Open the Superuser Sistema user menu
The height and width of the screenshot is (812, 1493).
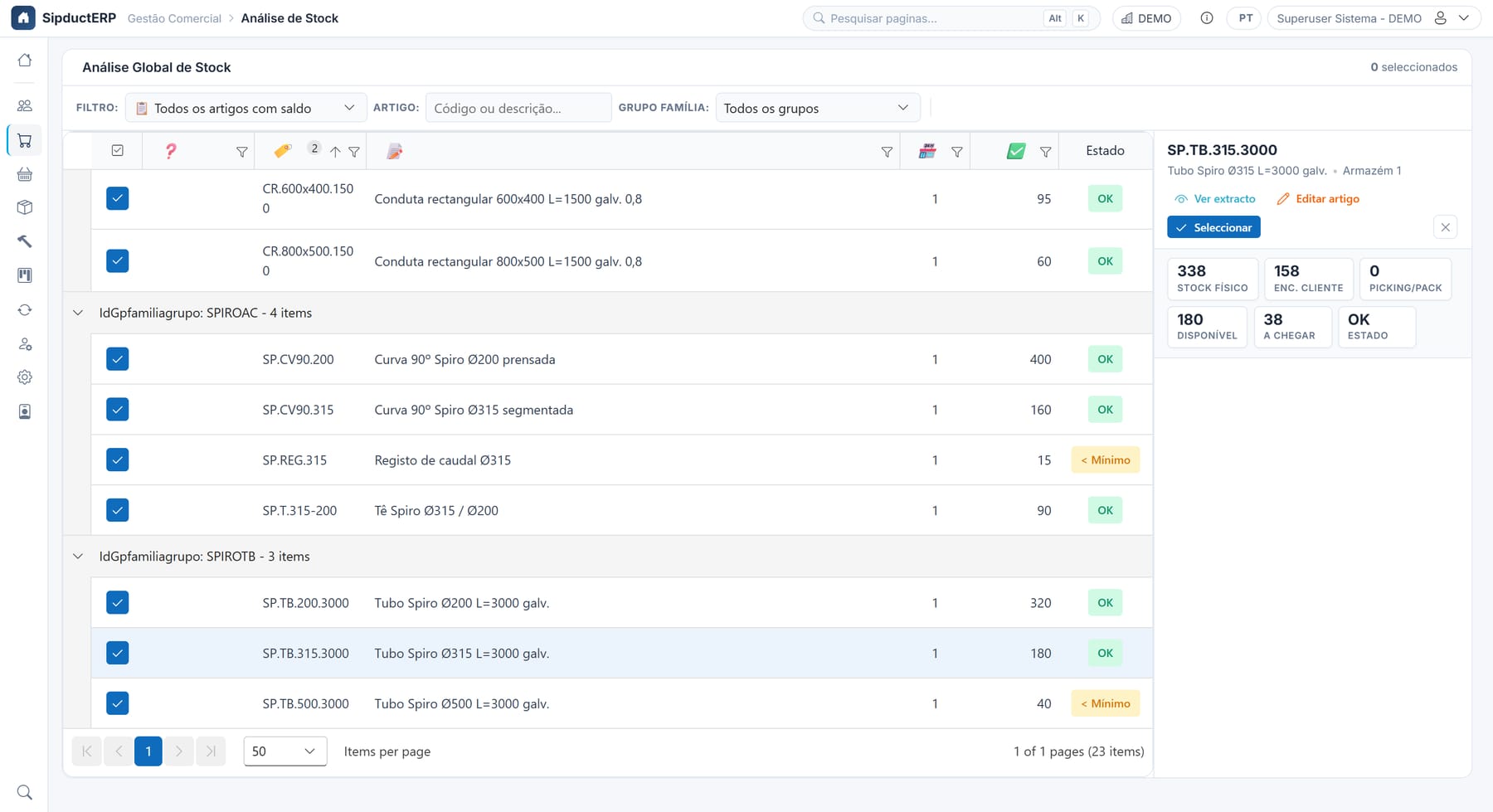pos(1373,18)
